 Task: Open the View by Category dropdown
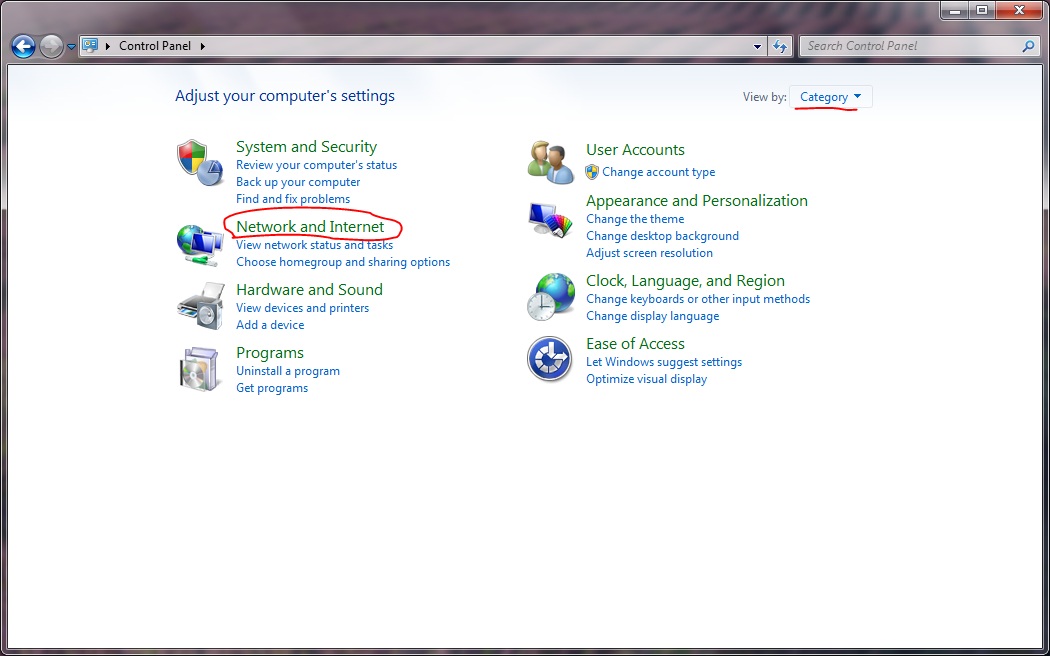pyautogui.click(x=830, y=97)
